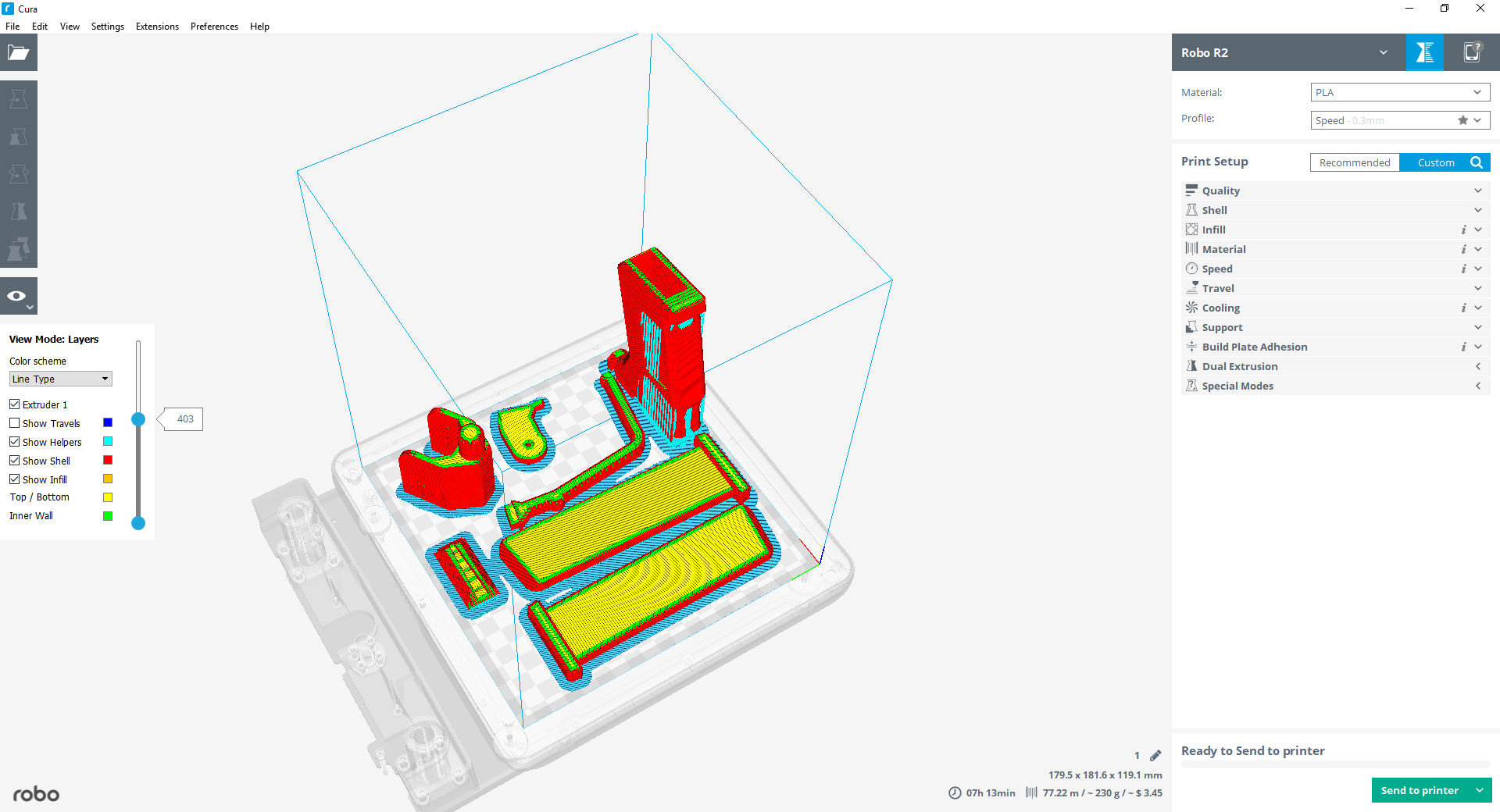Expand the Special Modes chevron
1500x812 pixels.
(x=1478, y=386)
